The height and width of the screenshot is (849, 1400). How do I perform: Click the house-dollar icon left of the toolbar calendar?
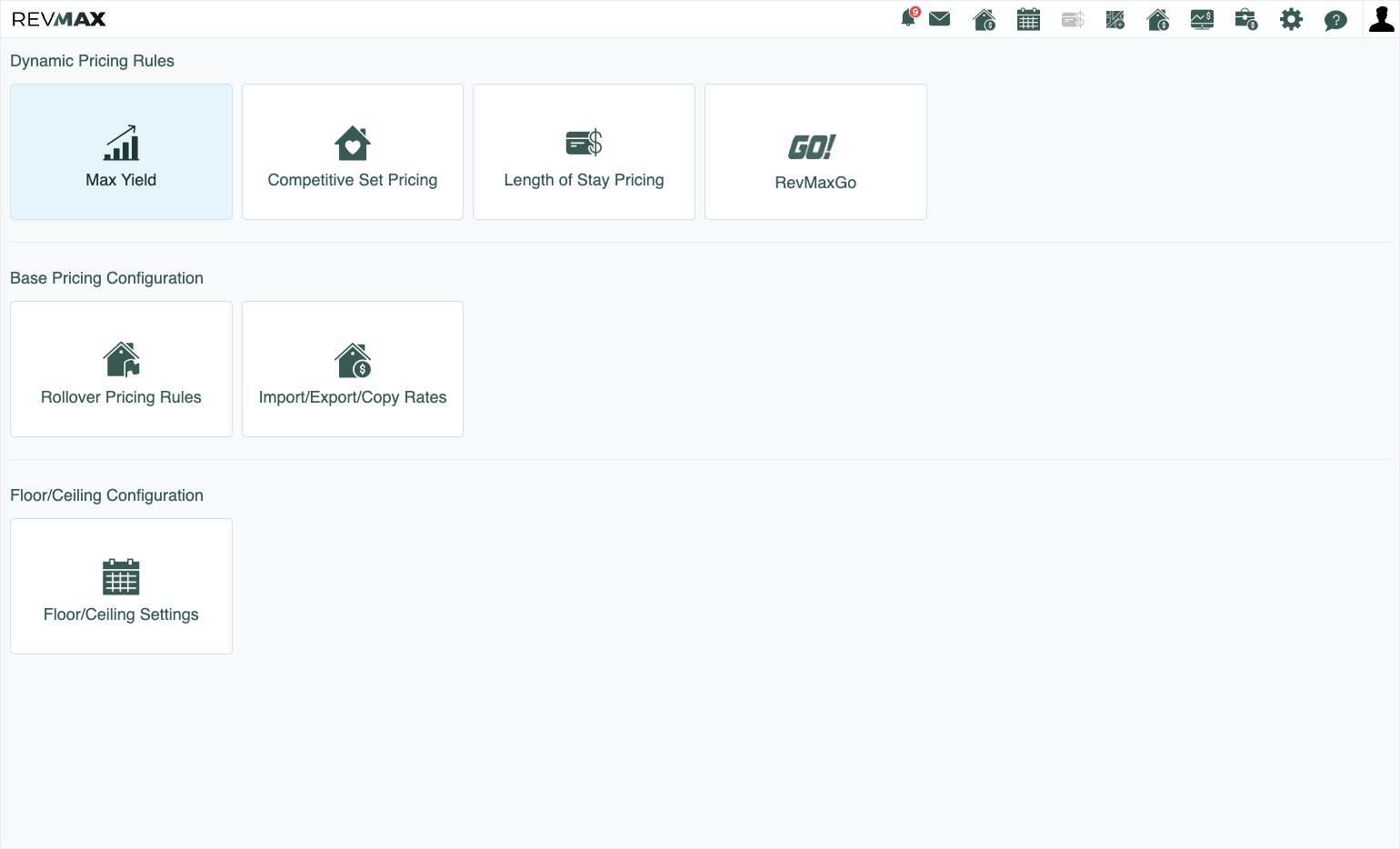coord(985,19)
